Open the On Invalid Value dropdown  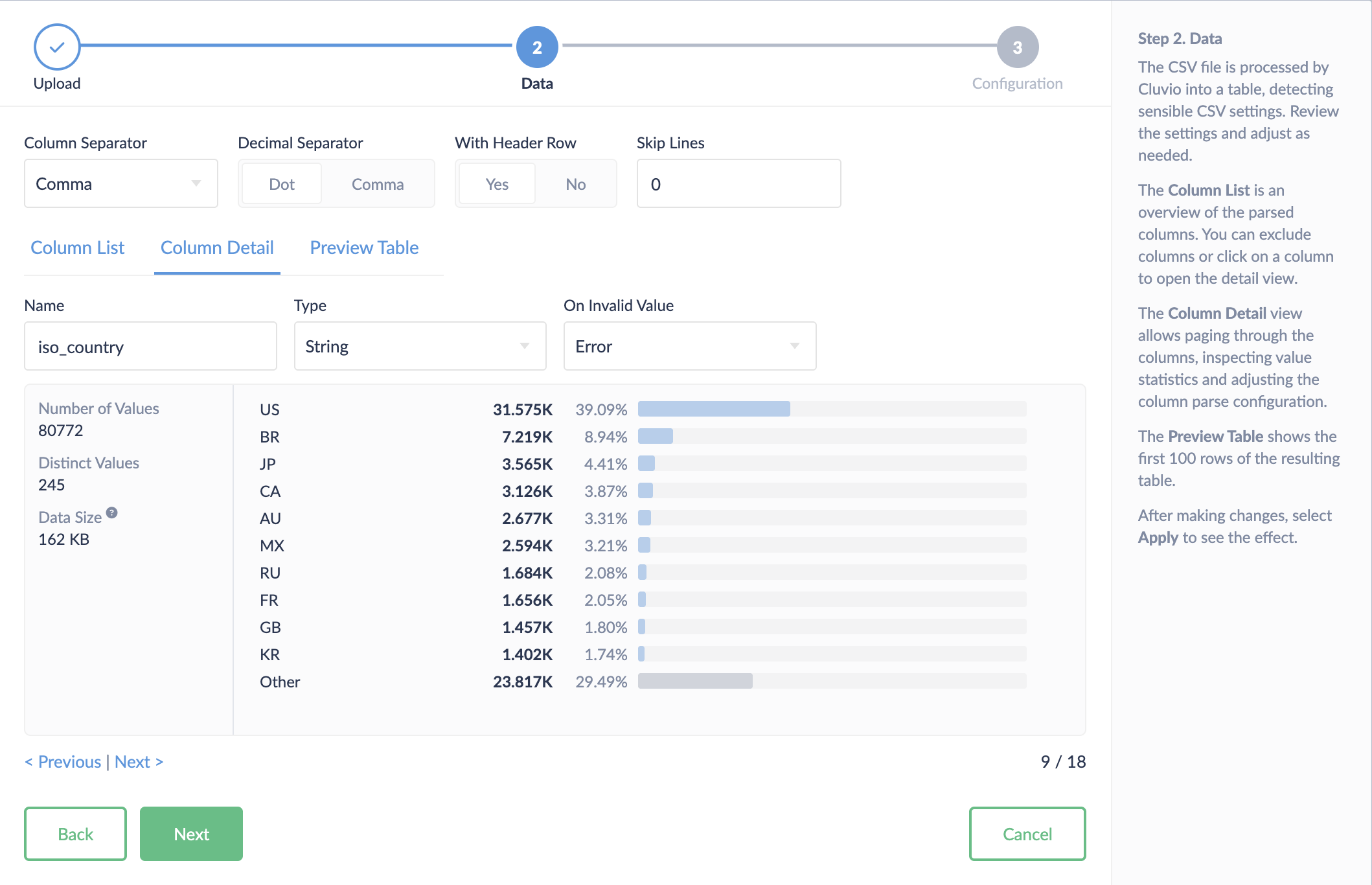(x=689, y=347)
